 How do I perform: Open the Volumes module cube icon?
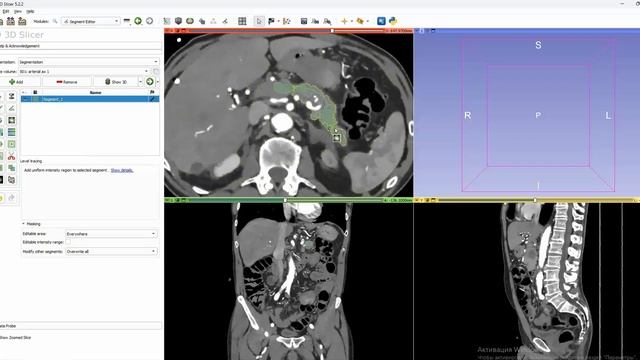[x=178, y=21]
